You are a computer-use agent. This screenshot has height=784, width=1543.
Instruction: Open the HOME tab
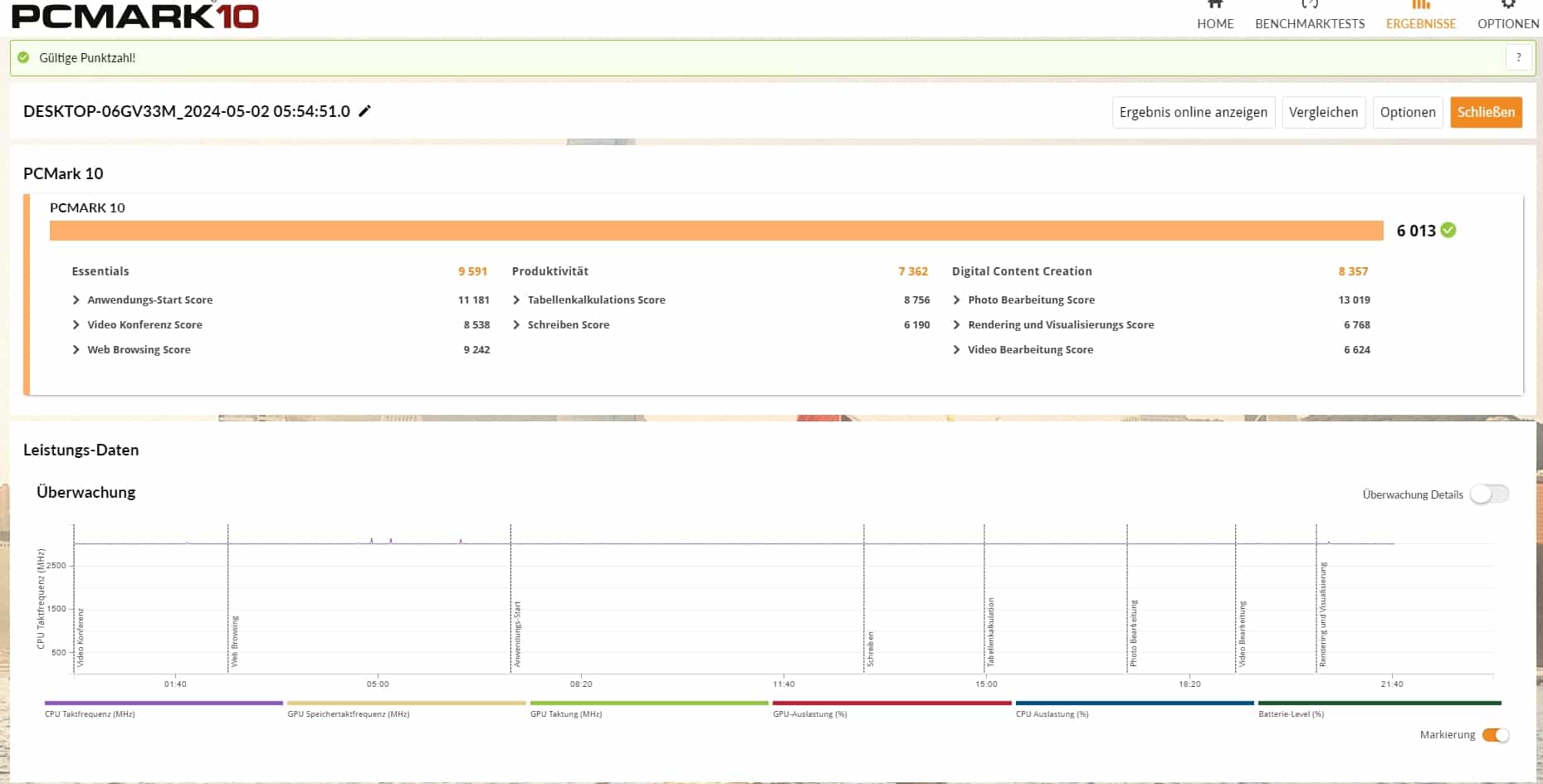(x=1215, y=23)
